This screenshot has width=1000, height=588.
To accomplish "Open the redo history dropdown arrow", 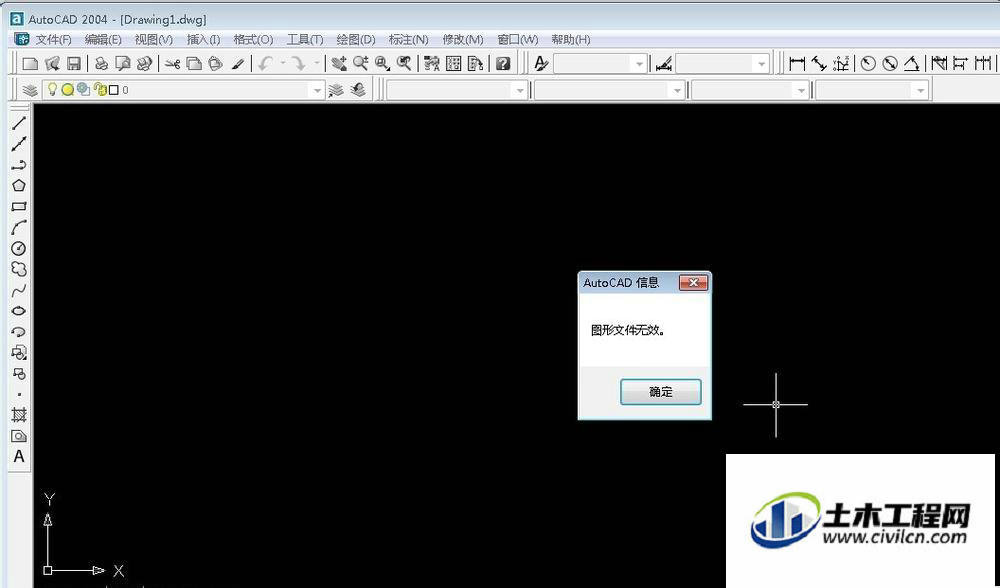I will tap(316, 63).
